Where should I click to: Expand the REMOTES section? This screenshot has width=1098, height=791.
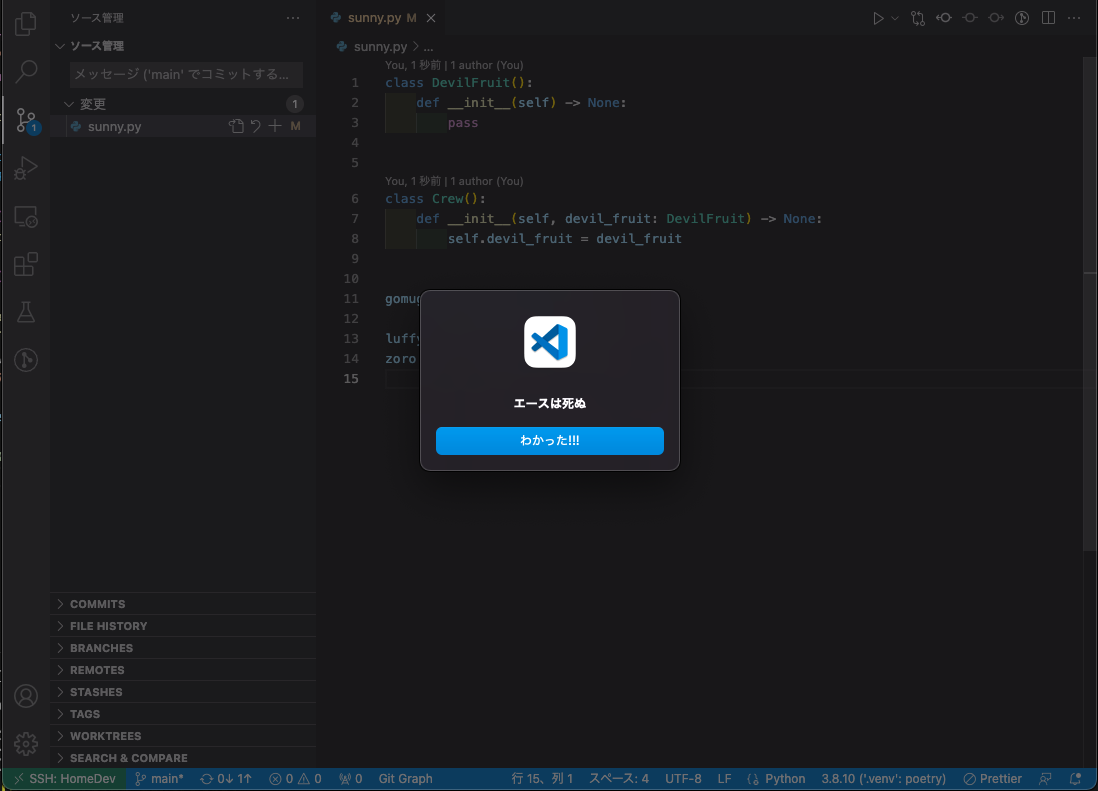coord(183,670)
